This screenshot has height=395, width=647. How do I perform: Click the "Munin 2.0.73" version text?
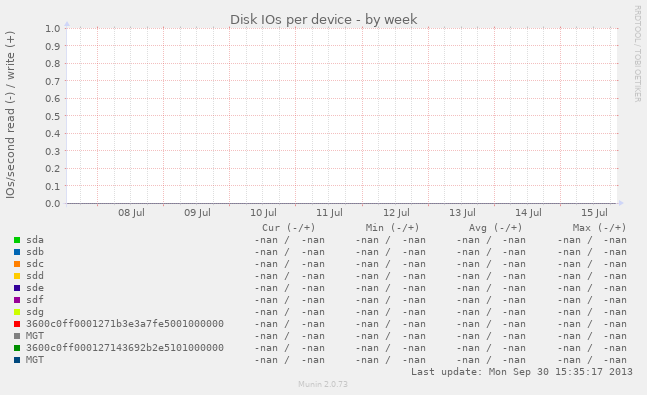pyautogui.click(x=323, y=384)
